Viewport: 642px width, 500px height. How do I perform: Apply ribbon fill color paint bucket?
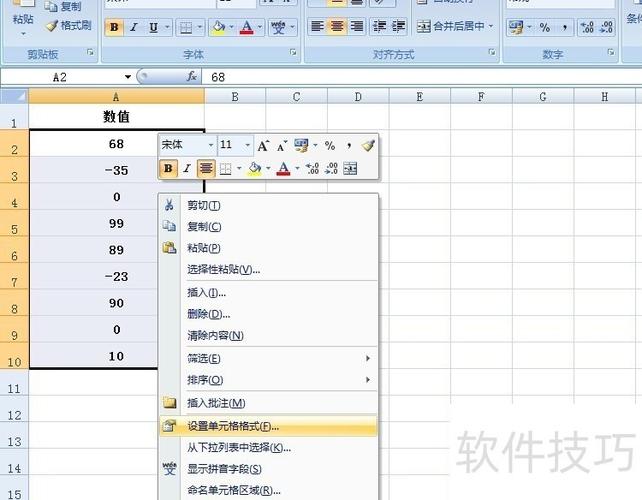(219, 27)
